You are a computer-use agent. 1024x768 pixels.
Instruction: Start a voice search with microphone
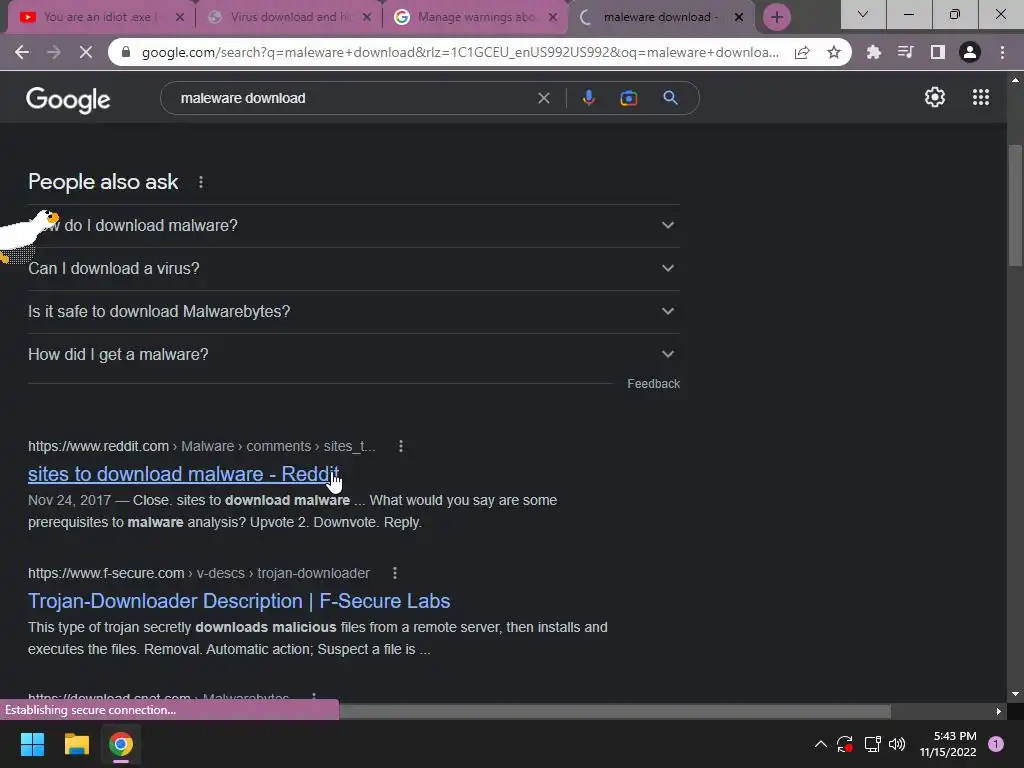(588, 98)
